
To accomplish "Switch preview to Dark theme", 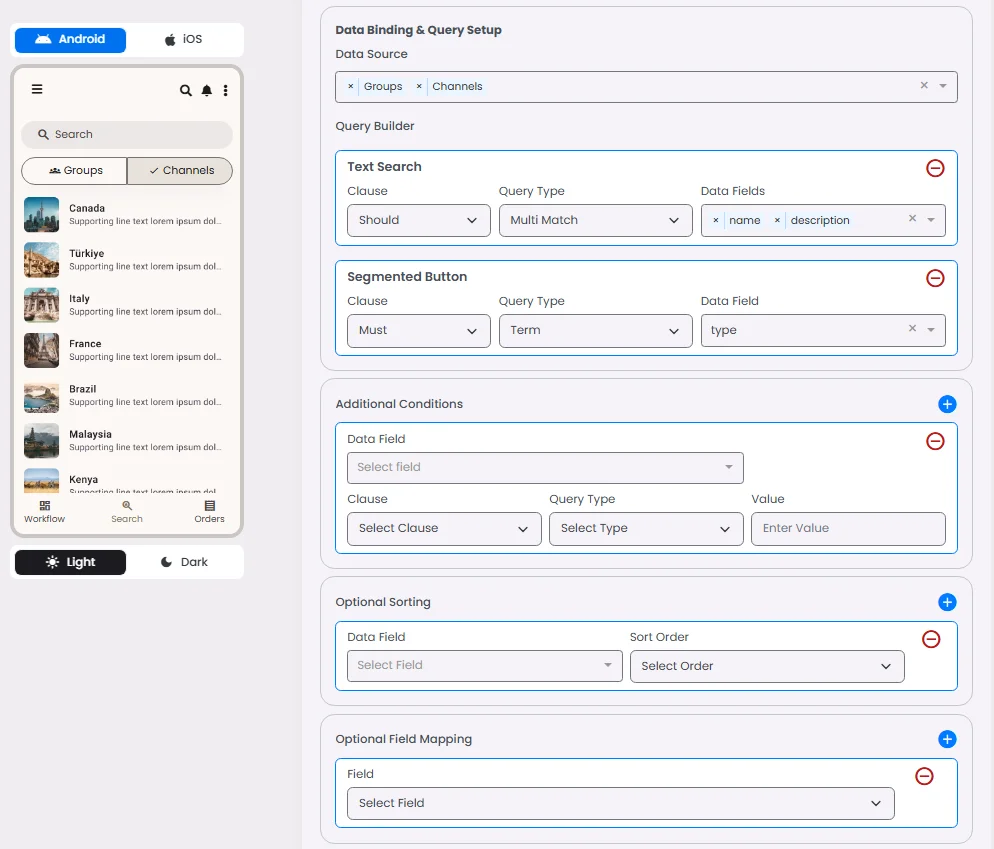I will coord(185,562).
